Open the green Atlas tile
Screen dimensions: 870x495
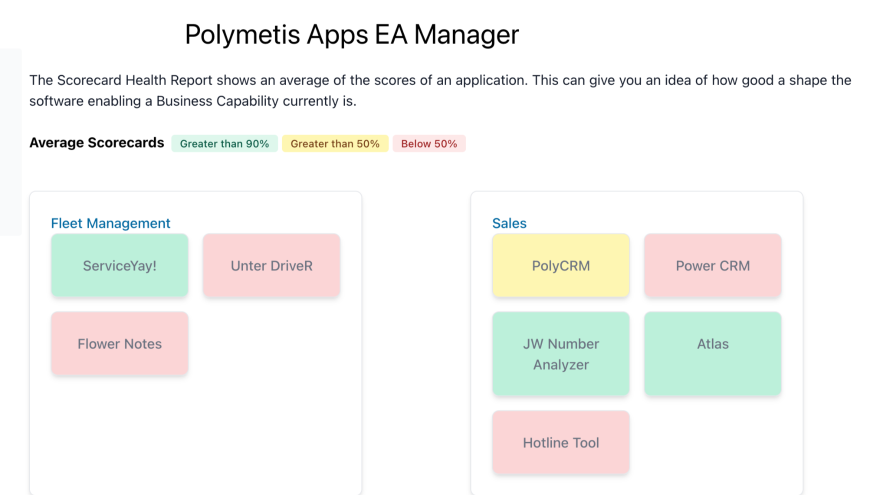pyautogui.click(x=713, y=354)
